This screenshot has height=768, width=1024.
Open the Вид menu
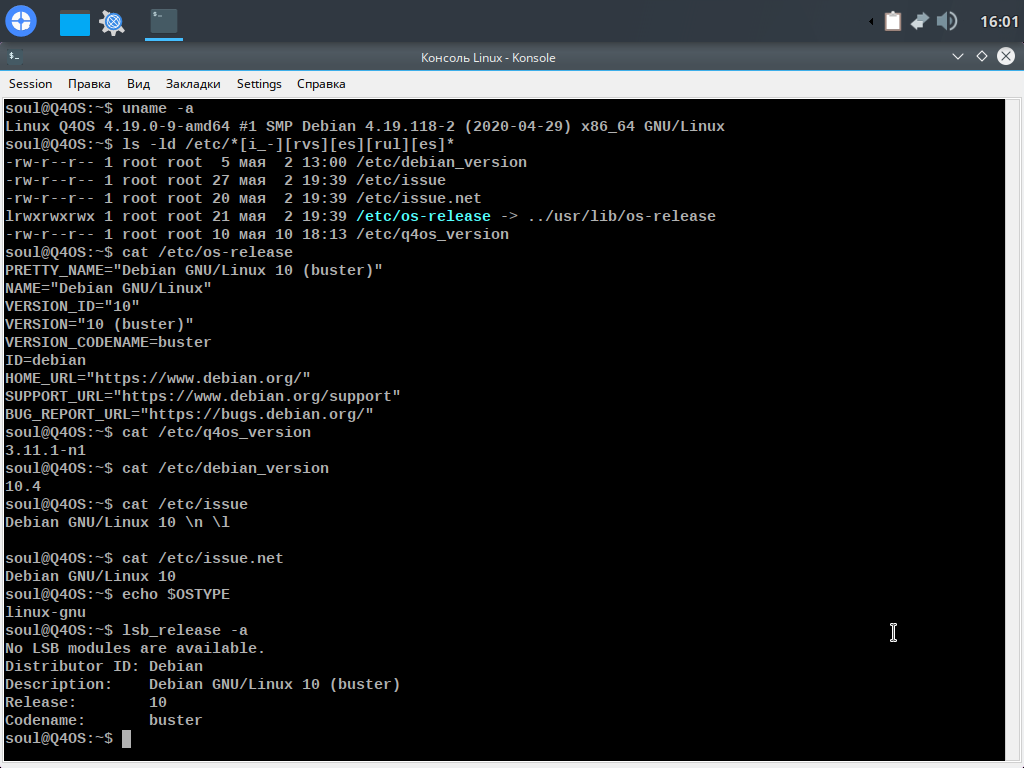138,84
